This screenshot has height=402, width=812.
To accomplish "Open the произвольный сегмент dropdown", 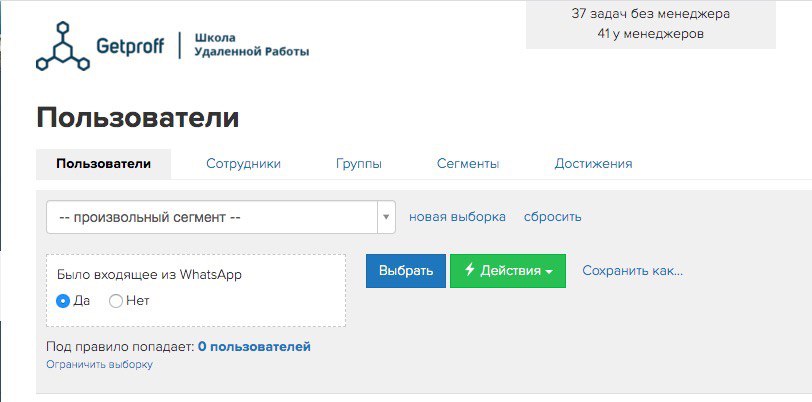I will coord(221,217).
